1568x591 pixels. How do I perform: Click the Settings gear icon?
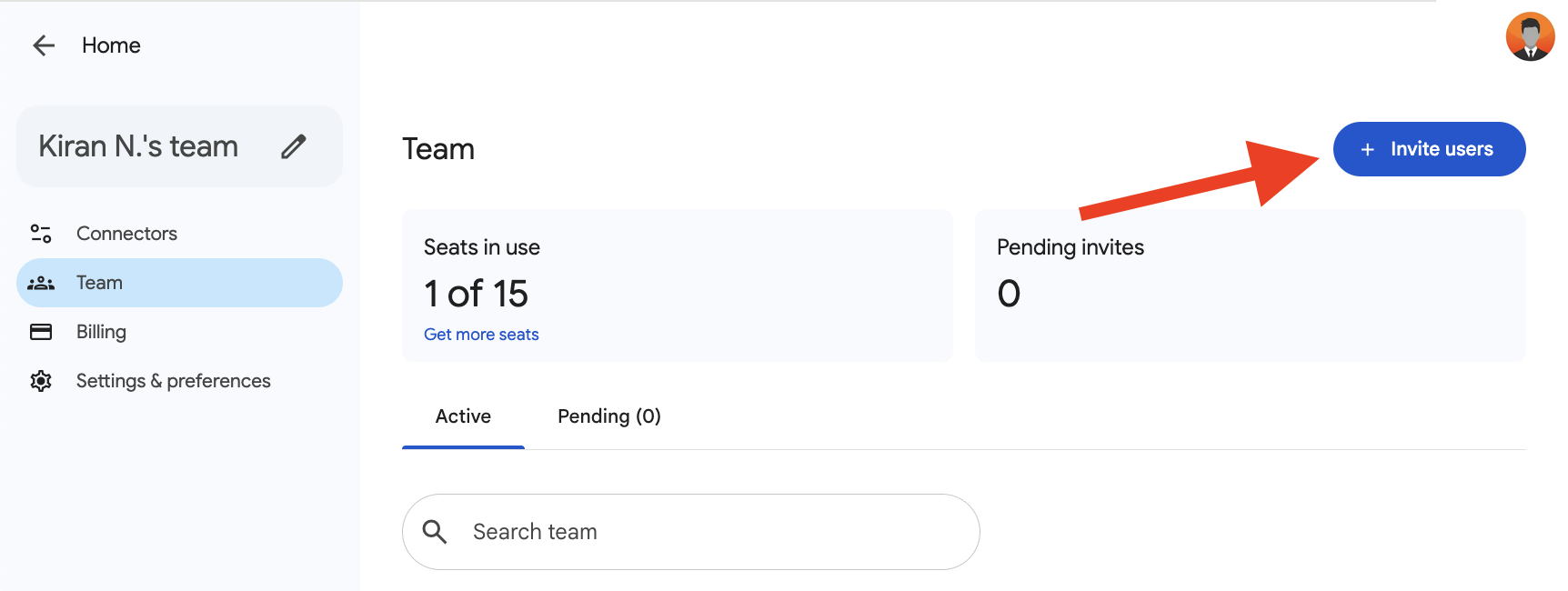(41, 381)
